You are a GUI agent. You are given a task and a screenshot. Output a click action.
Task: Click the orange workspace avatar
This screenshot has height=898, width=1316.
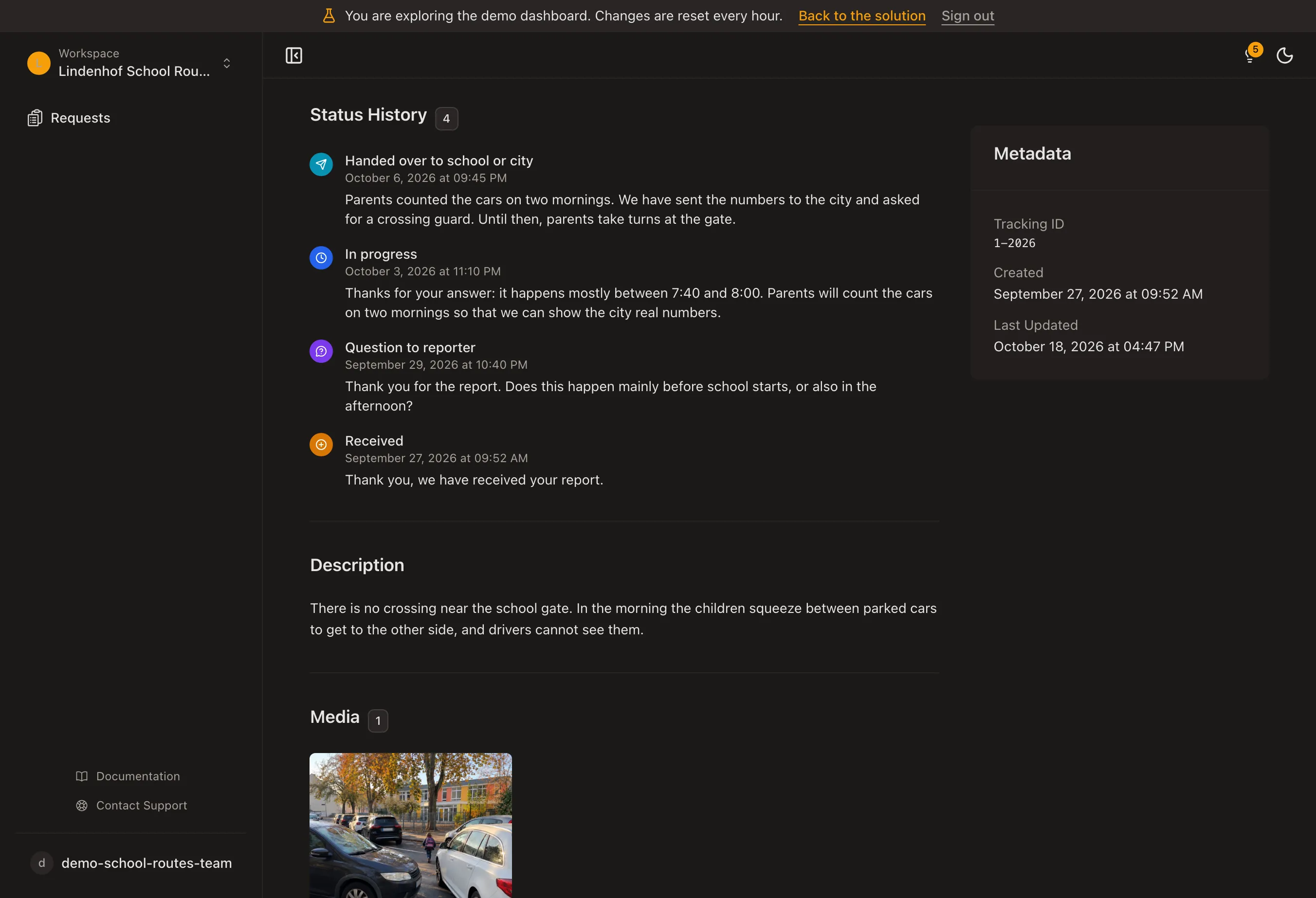click(38, 63)
